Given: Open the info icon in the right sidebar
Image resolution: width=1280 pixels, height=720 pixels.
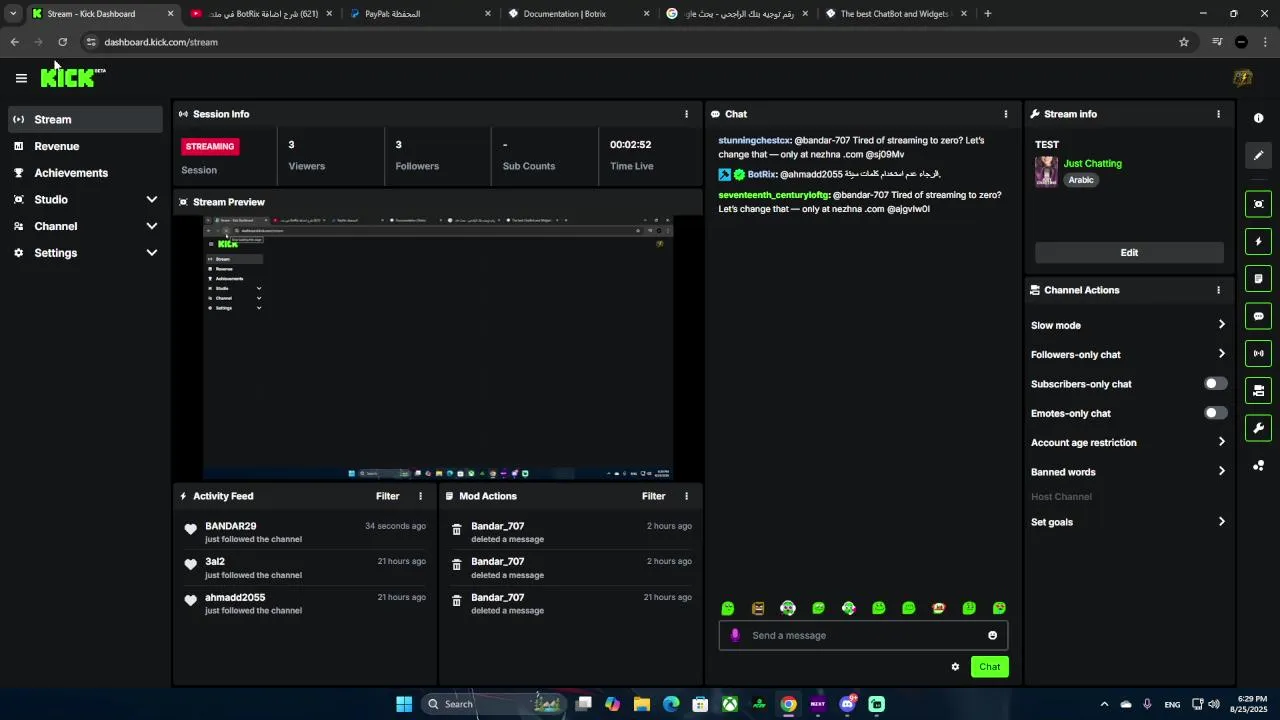Looking at the screenshot, I should click(1258, 118).
